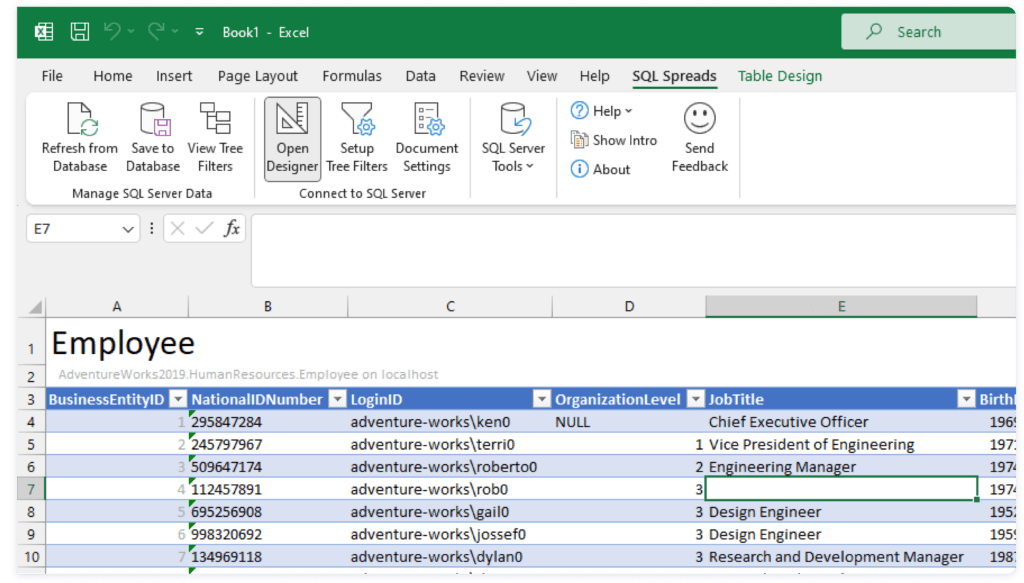Open the JobTitle column filter dropdown

pos(966,400)
